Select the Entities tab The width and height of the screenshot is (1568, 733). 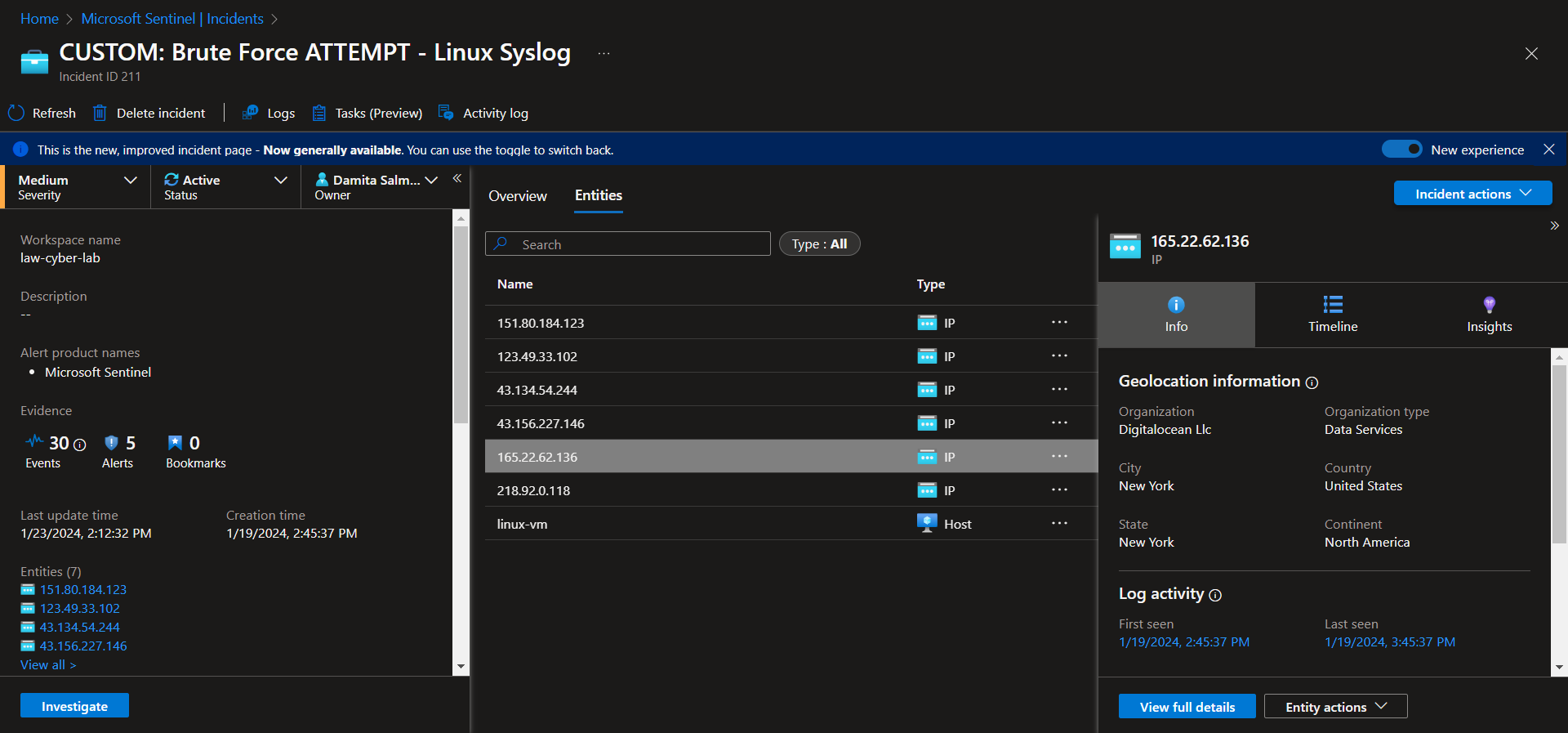(x=599, y=195)
